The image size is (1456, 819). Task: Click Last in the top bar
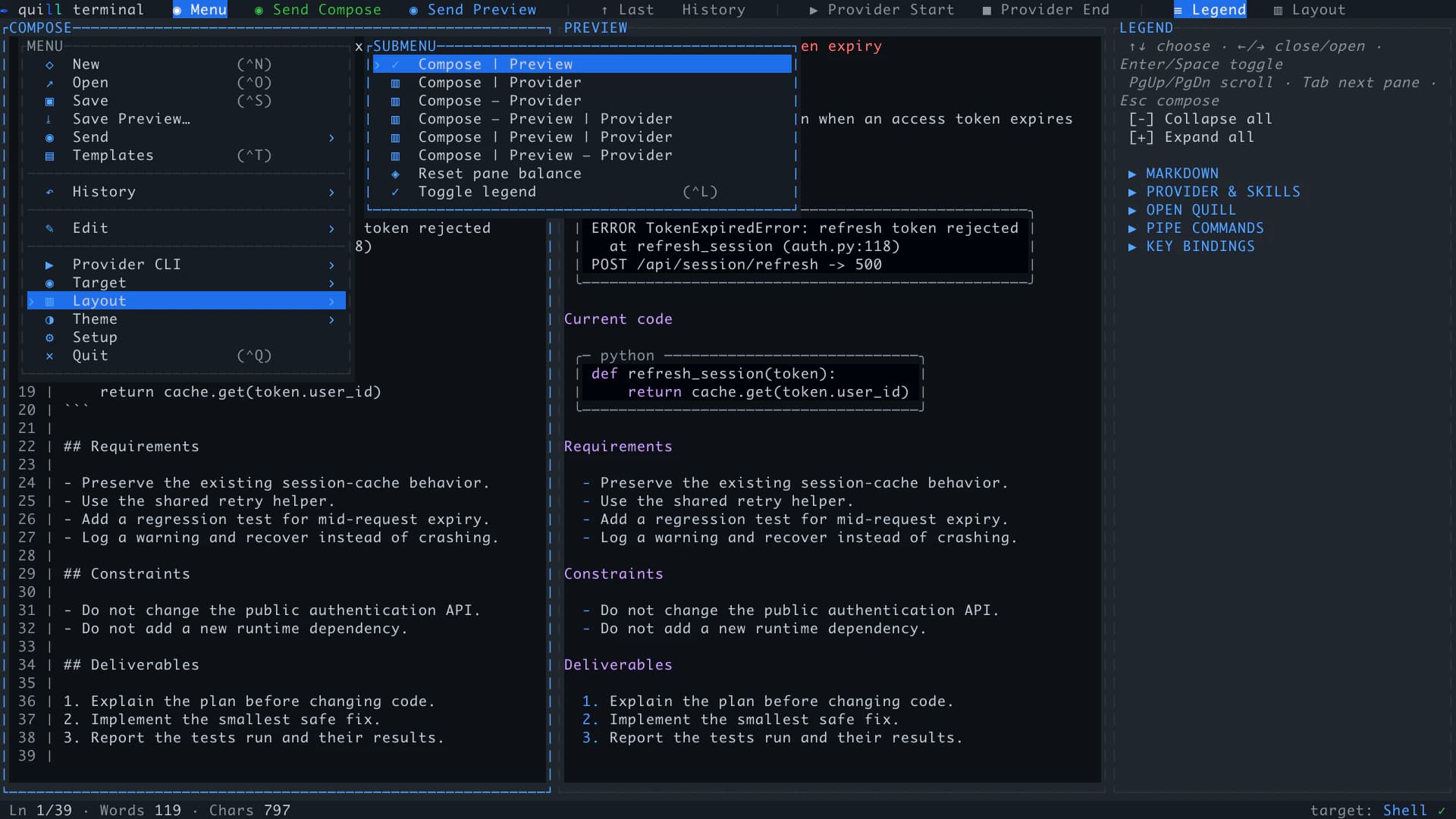point(627,9)
